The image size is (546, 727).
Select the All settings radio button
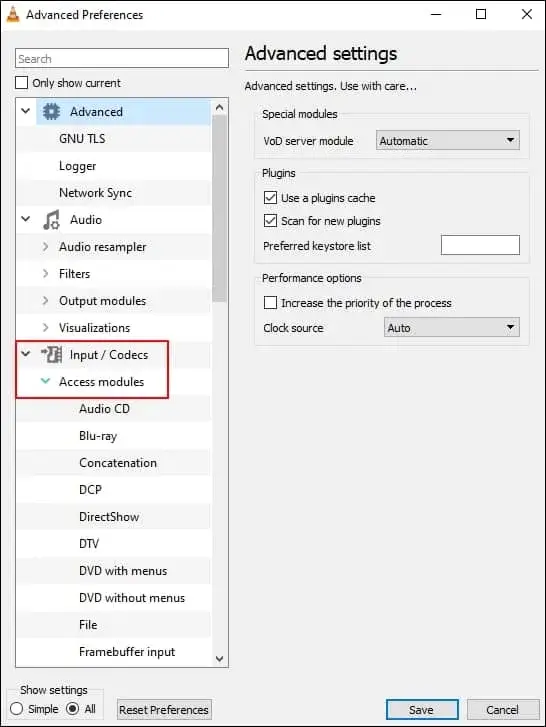(x=73, y=708)
